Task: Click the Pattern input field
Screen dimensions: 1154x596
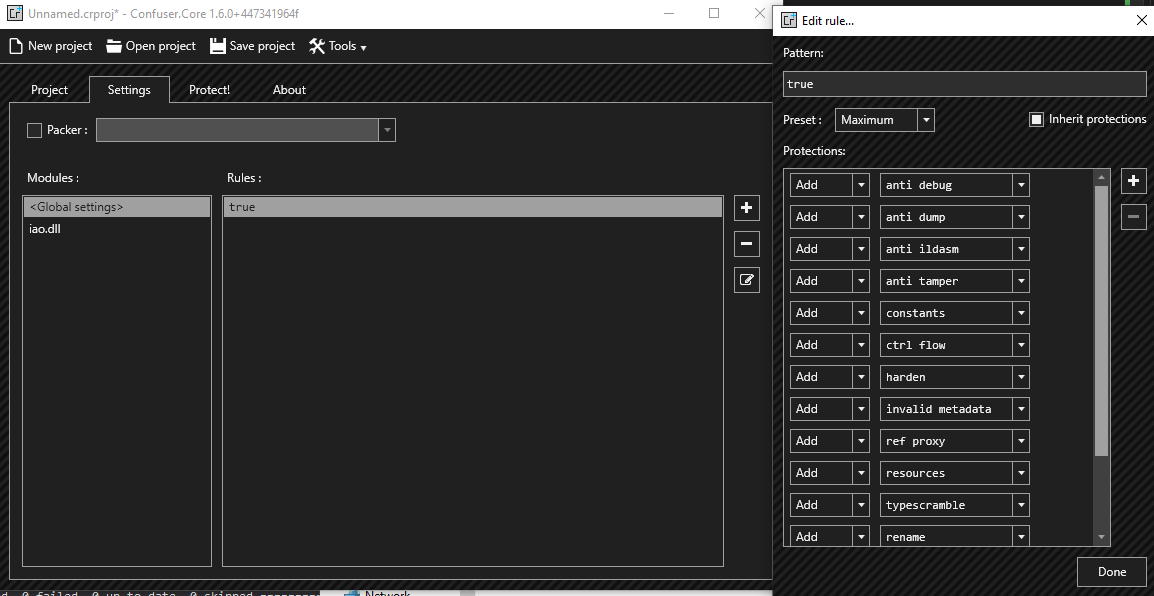Action: pos(964,84)
